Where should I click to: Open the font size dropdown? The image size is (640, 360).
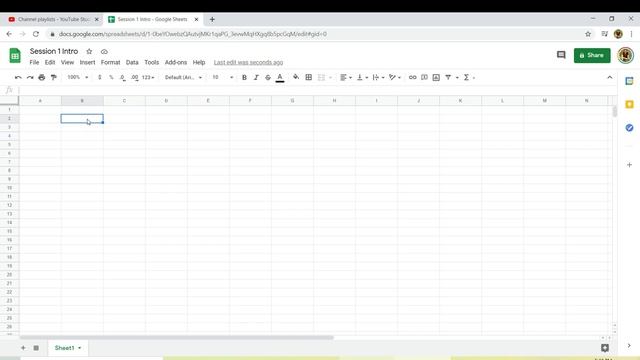coord(222,77)
